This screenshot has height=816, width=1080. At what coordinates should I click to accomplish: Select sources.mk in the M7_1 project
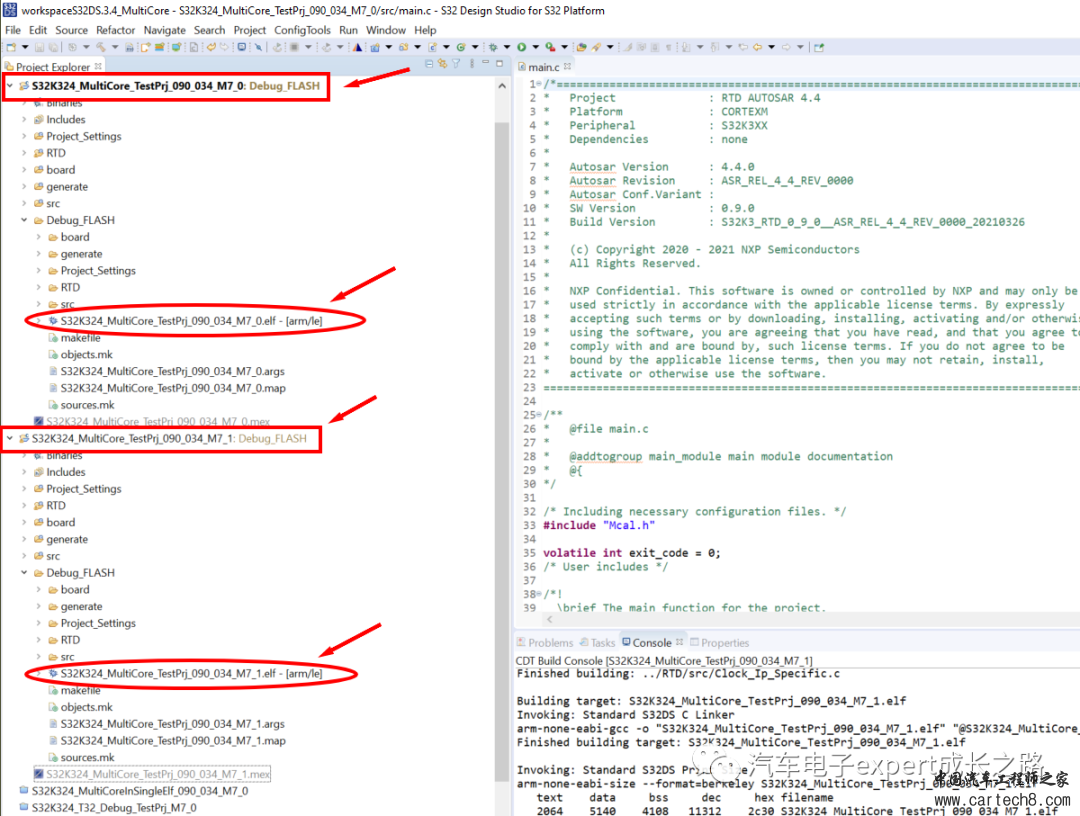(87, 757)
